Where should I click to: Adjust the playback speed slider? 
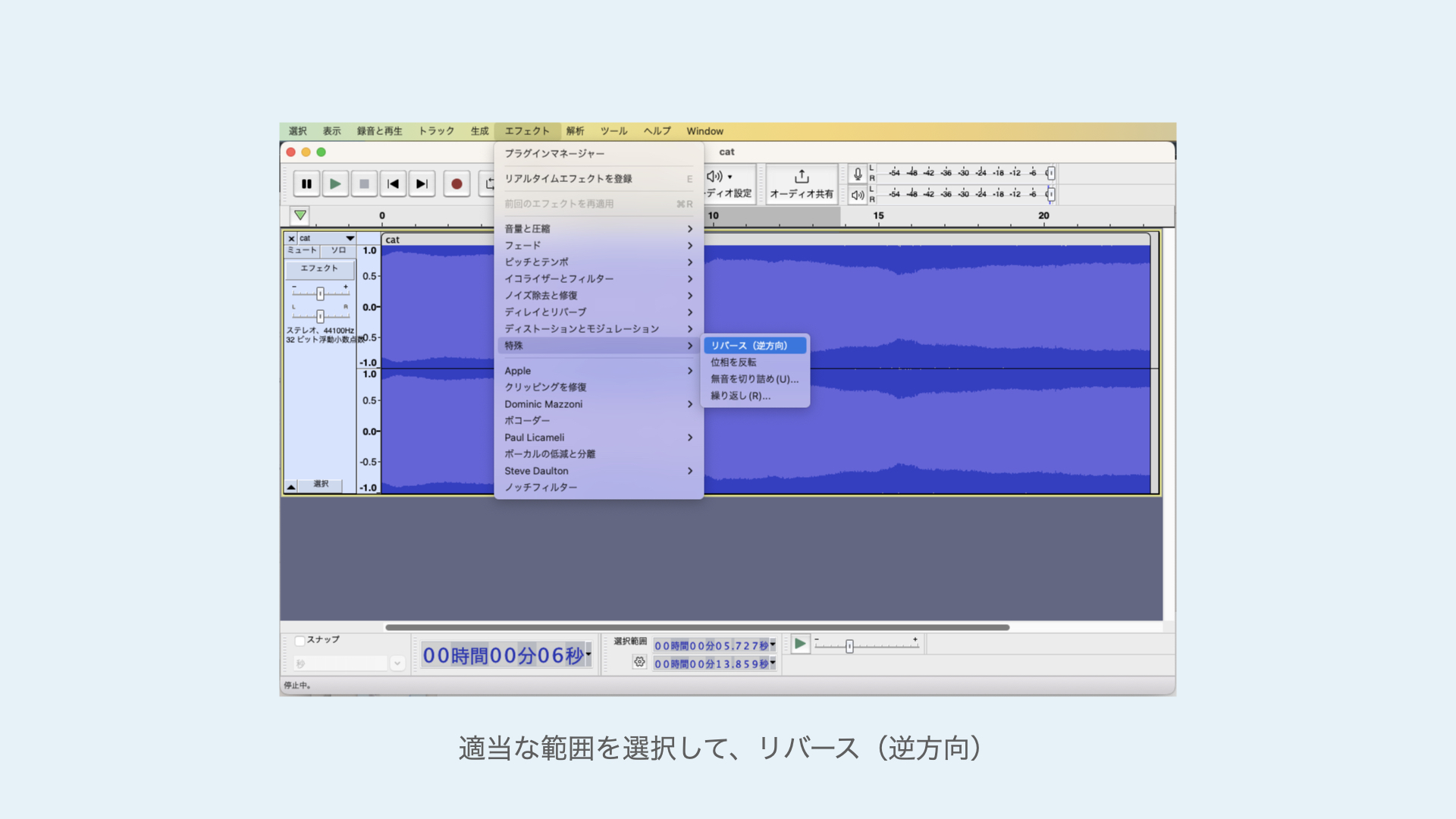click(x=849, y=646)
